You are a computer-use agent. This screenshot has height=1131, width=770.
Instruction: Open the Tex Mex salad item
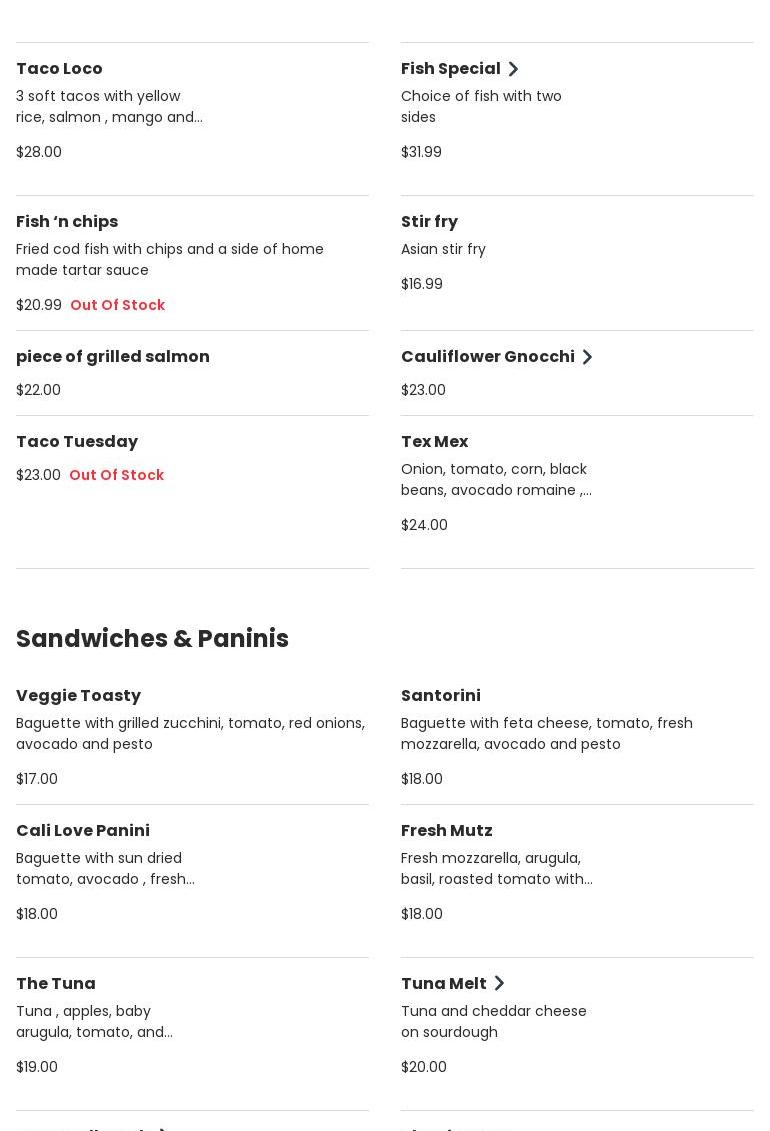tap(434, 442)
